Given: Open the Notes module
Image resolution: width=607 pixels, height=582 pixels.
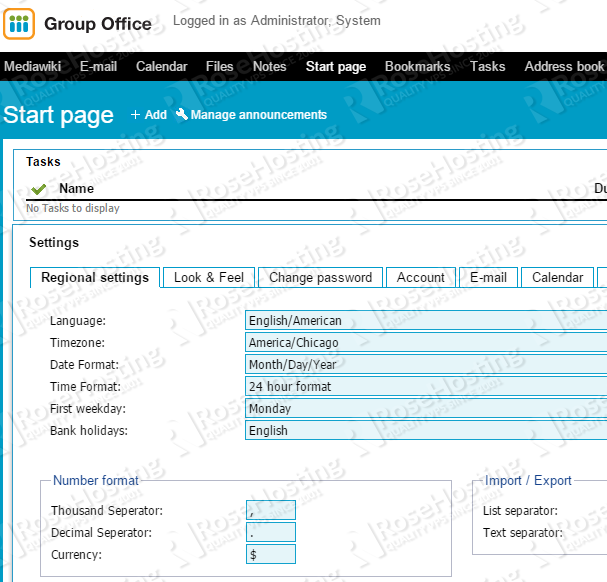Looking at the screenshot, I should point(269,67).
